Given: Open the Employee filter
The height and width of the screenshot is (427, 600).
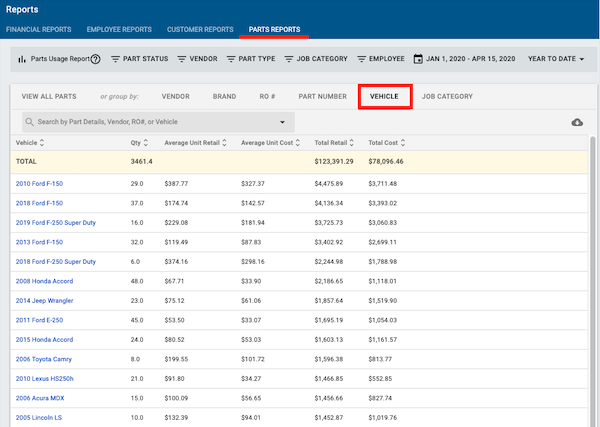Looking at the screenshot, I should point(381,59).
